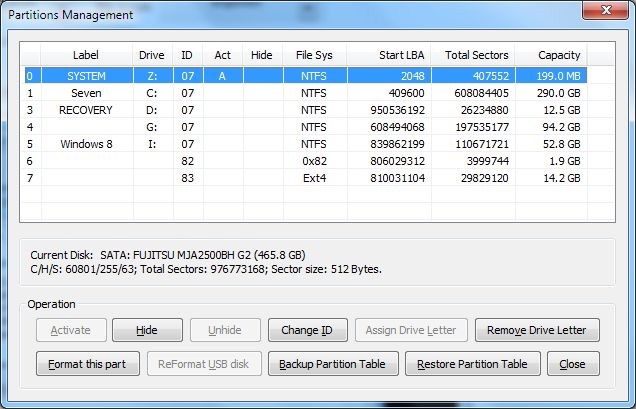Click the File Sys column header
The image size is (636, 409).
tap(311, 55)
